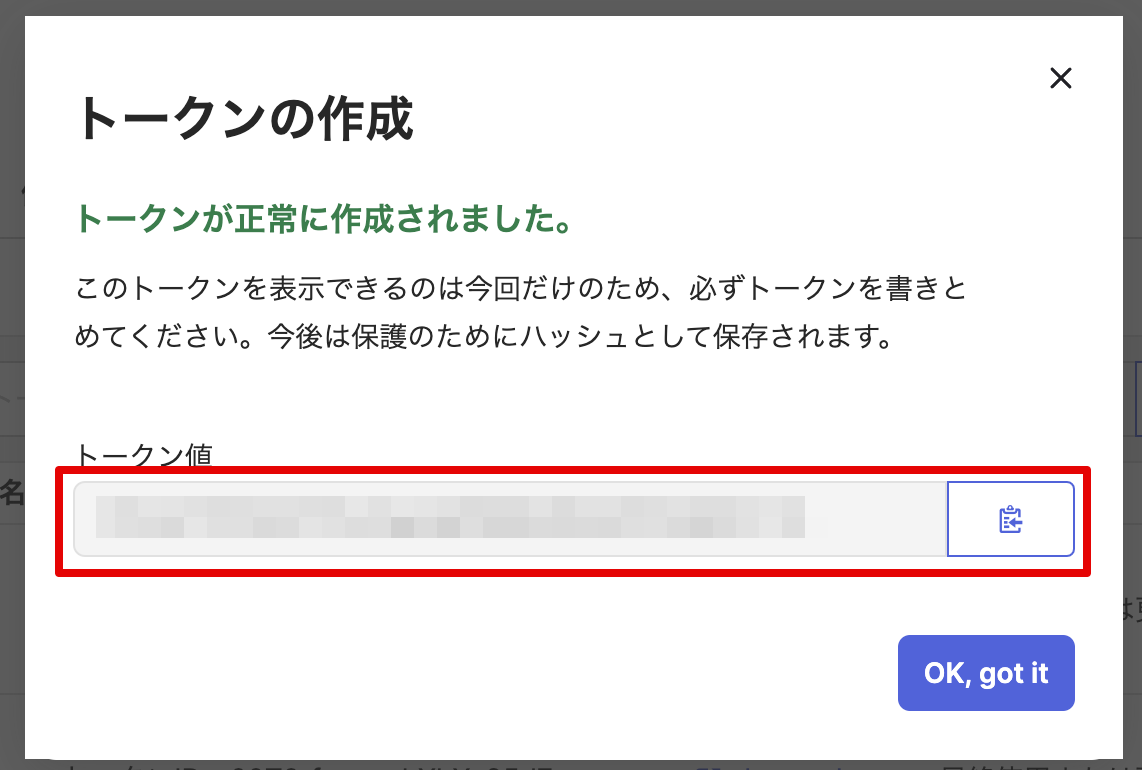
Task: Click the dimmed strip above the dialog
Action: point(570,7)
